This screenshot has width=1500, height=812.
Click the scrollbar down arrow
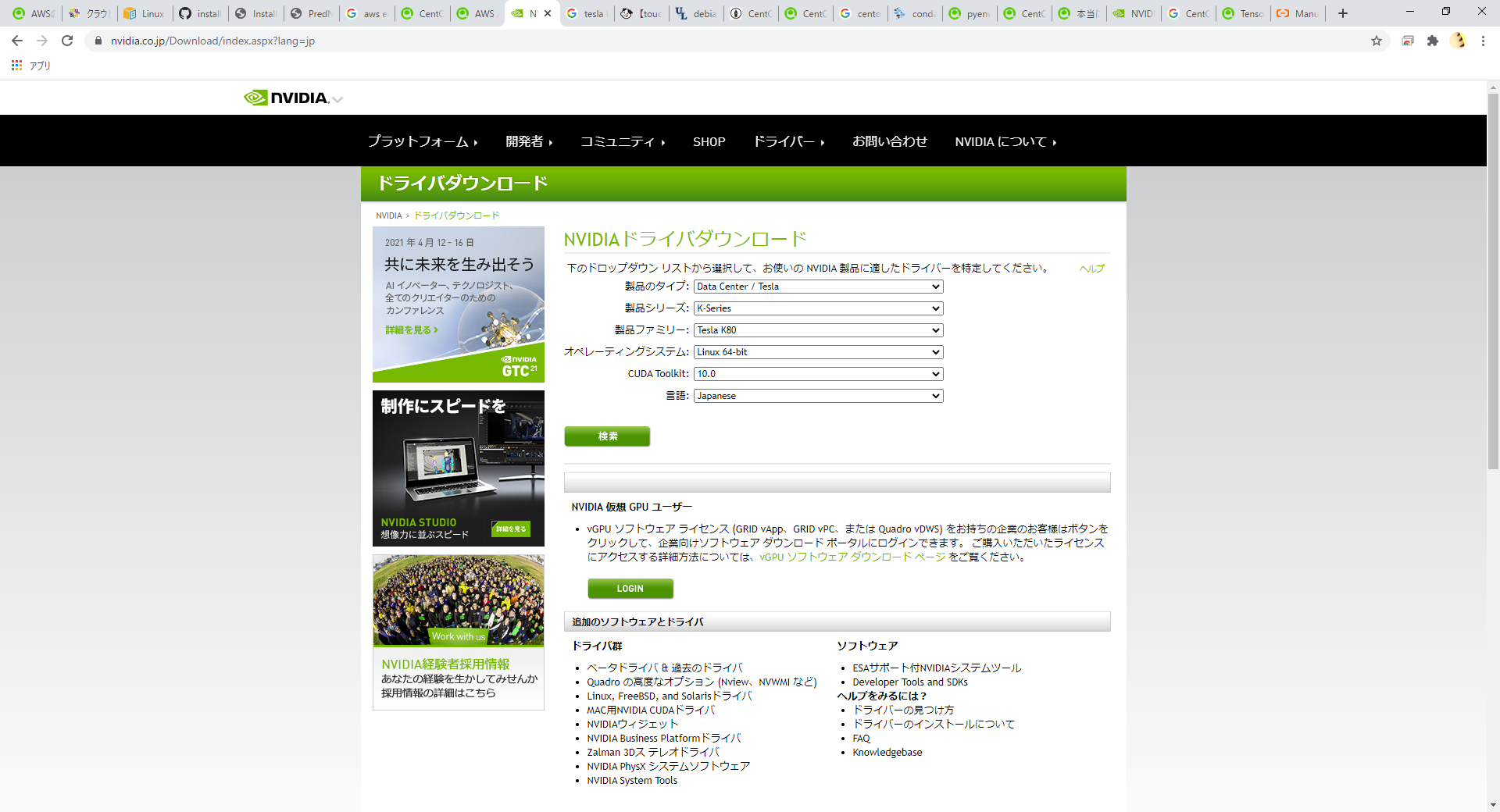click(1493, 805)
